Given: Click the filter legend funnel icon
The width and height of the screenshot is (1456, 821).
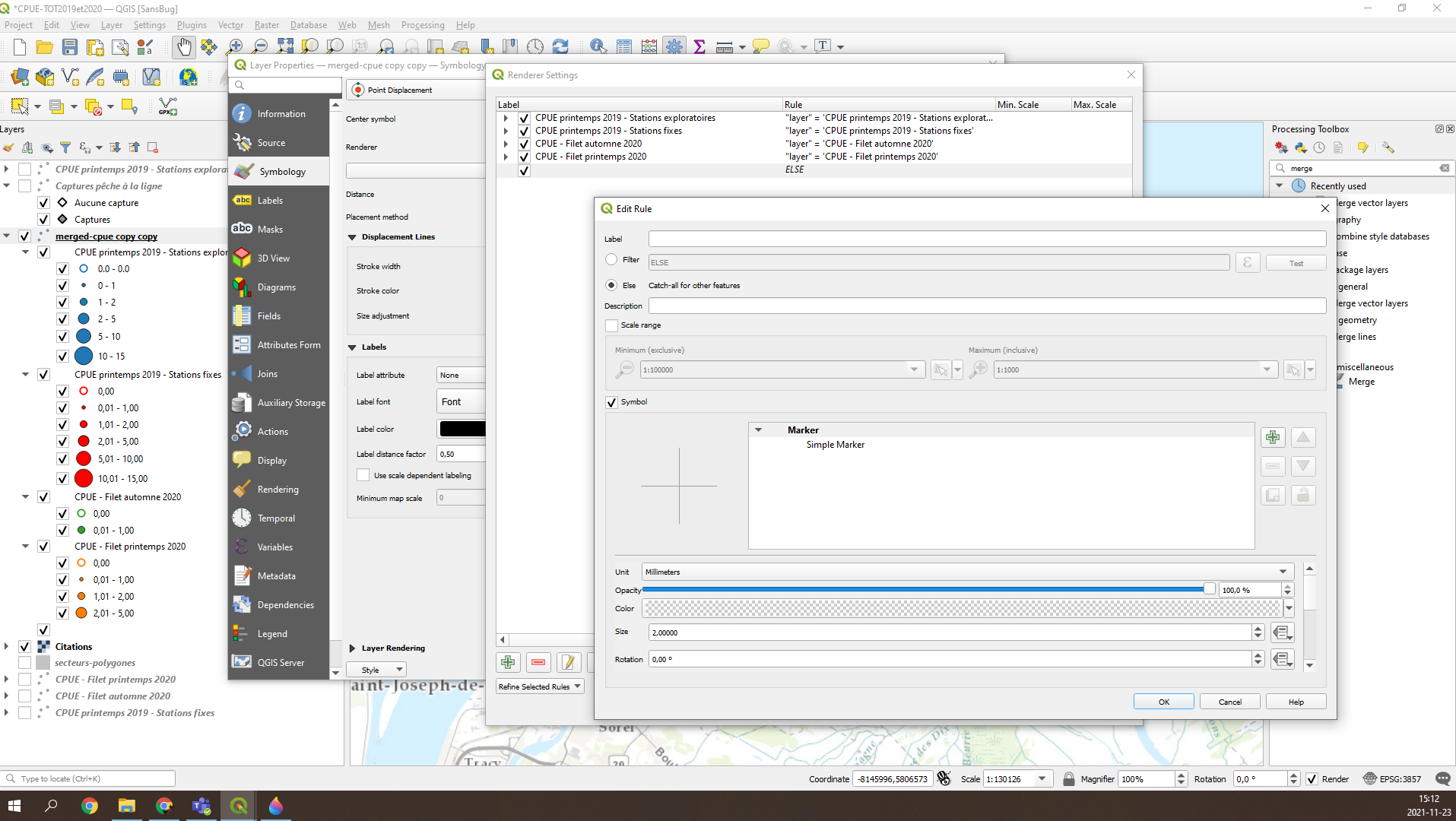Looking at the screenshot, I should 65,147.
